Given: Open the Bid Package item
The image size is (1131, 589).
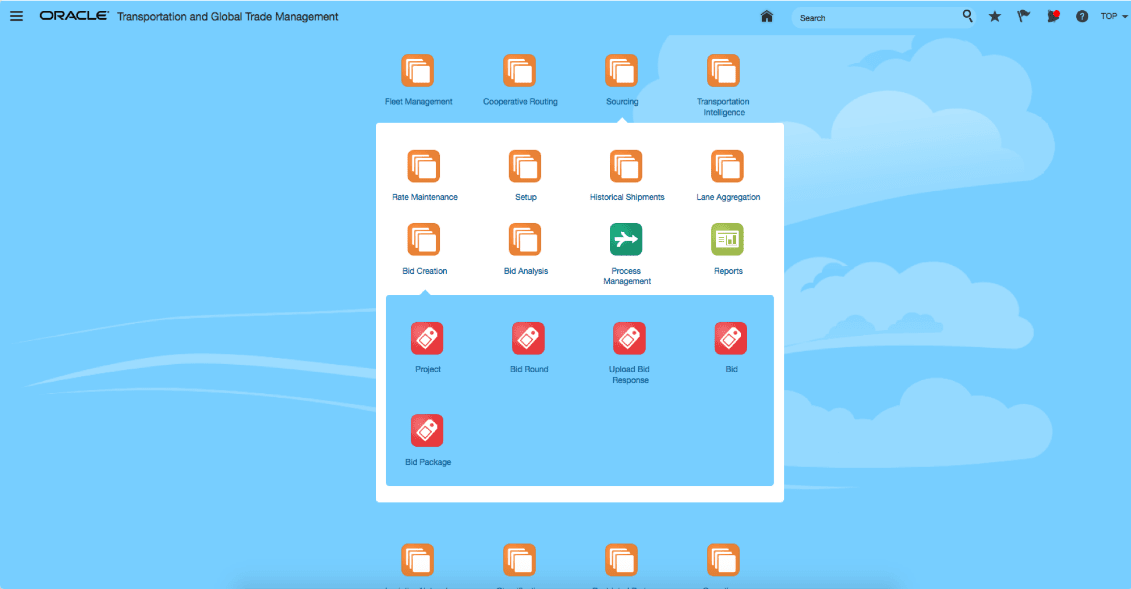Looking at the screenshot, I should point(427,430).
